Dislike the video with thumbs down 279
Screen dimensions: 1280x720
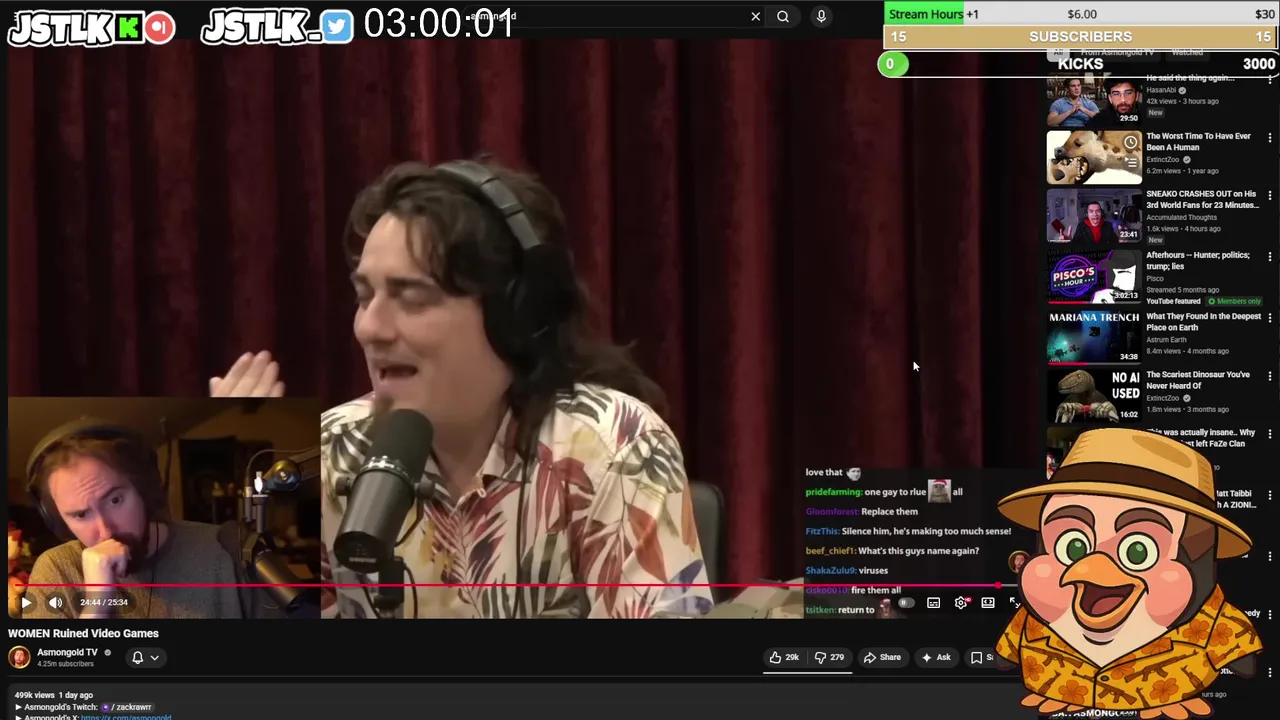(829, 657)
